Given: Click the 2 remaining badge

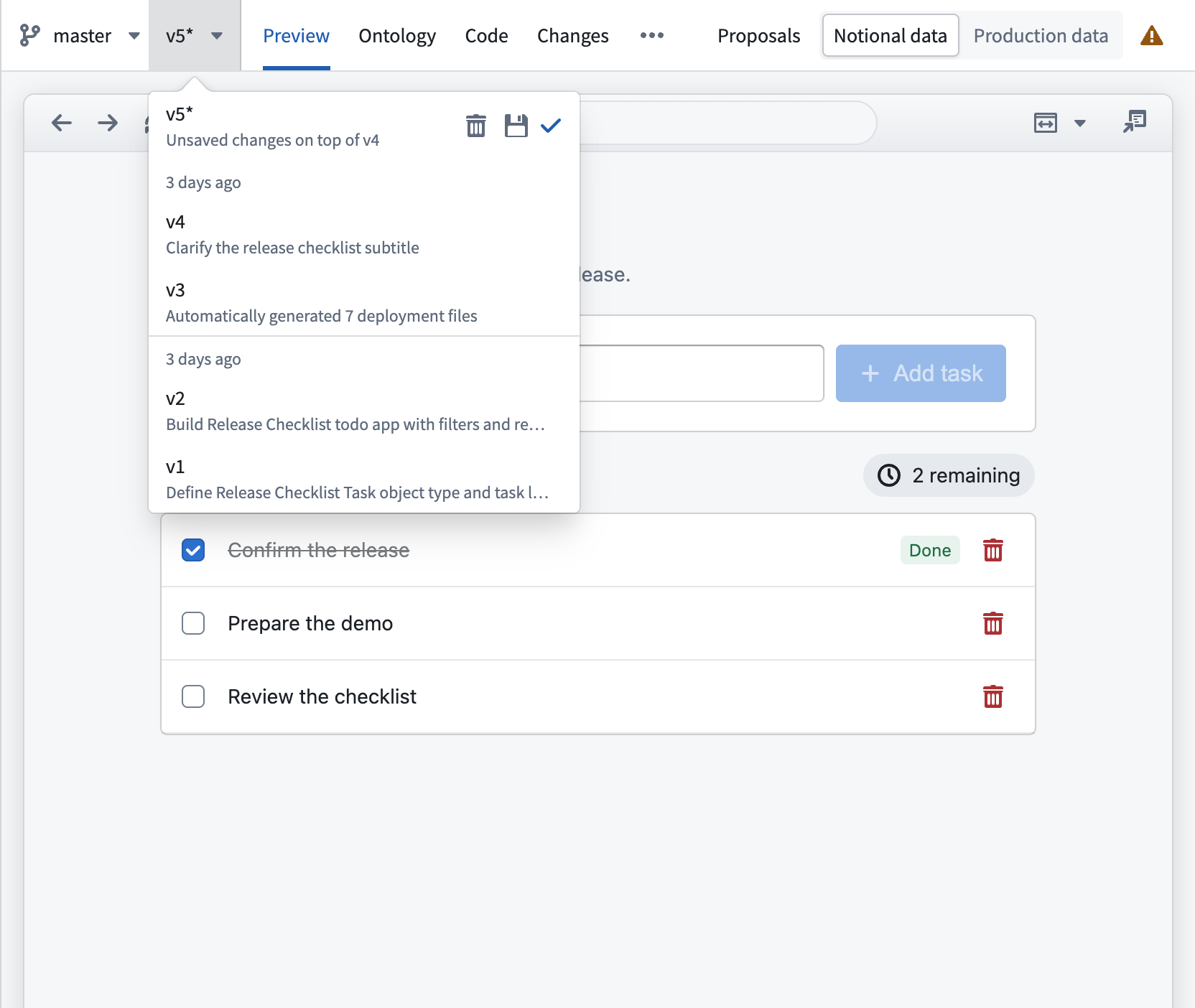Looking at the screenshot, I should [949, 475].
